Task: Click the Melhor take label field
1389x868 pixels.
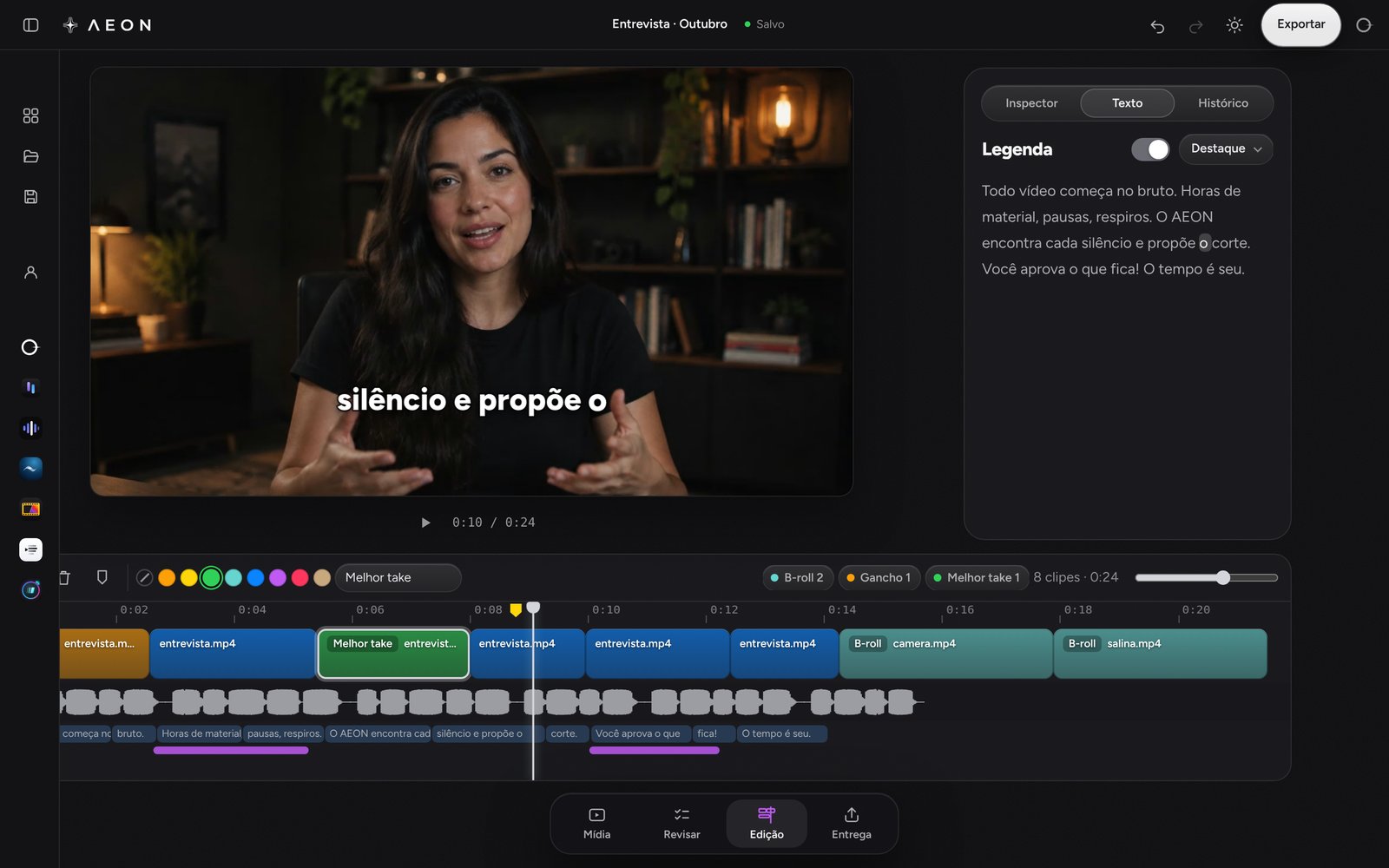Action: (398, 577)
